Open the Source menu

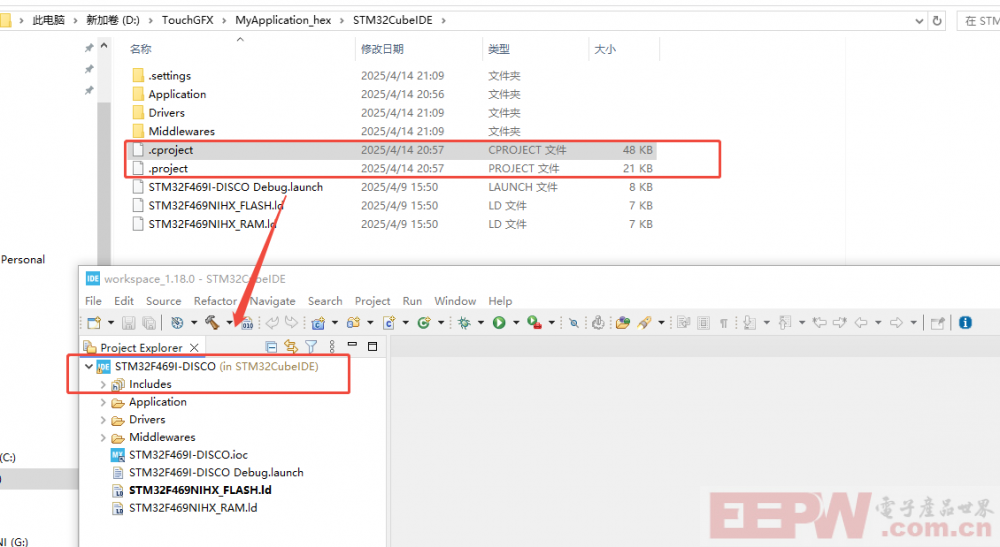[163, 301]
